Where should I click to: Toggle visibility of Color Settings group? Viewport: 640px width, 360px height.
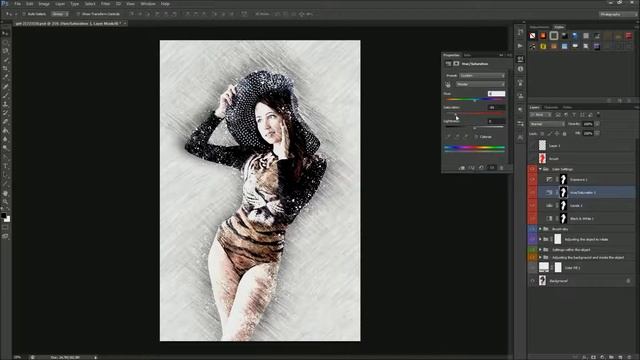coord(532,169)
